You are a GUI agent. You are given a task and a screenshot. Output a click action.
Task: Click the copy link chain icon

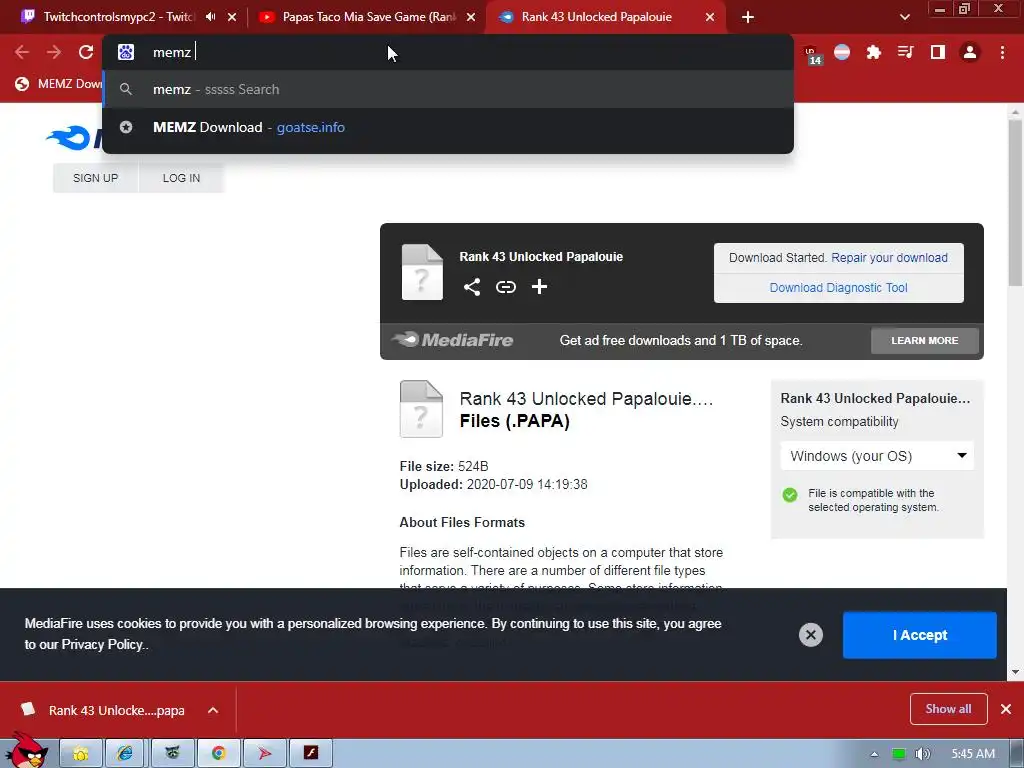tap(505, 287)
